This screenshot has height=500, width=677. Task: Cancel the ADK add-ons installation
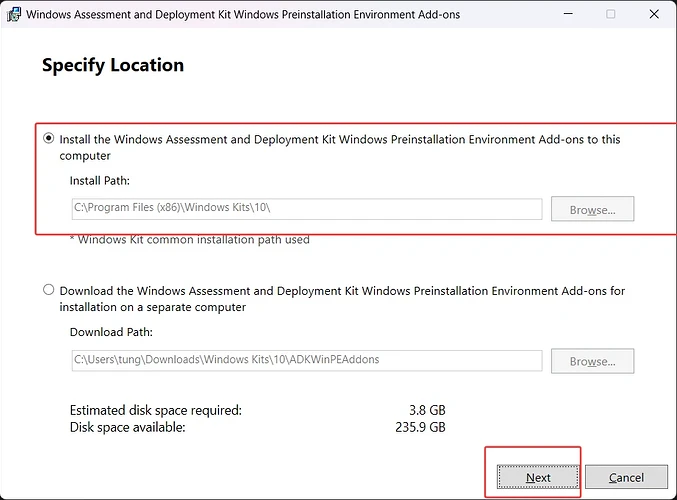pyautogui.click(x=626, y=477)
